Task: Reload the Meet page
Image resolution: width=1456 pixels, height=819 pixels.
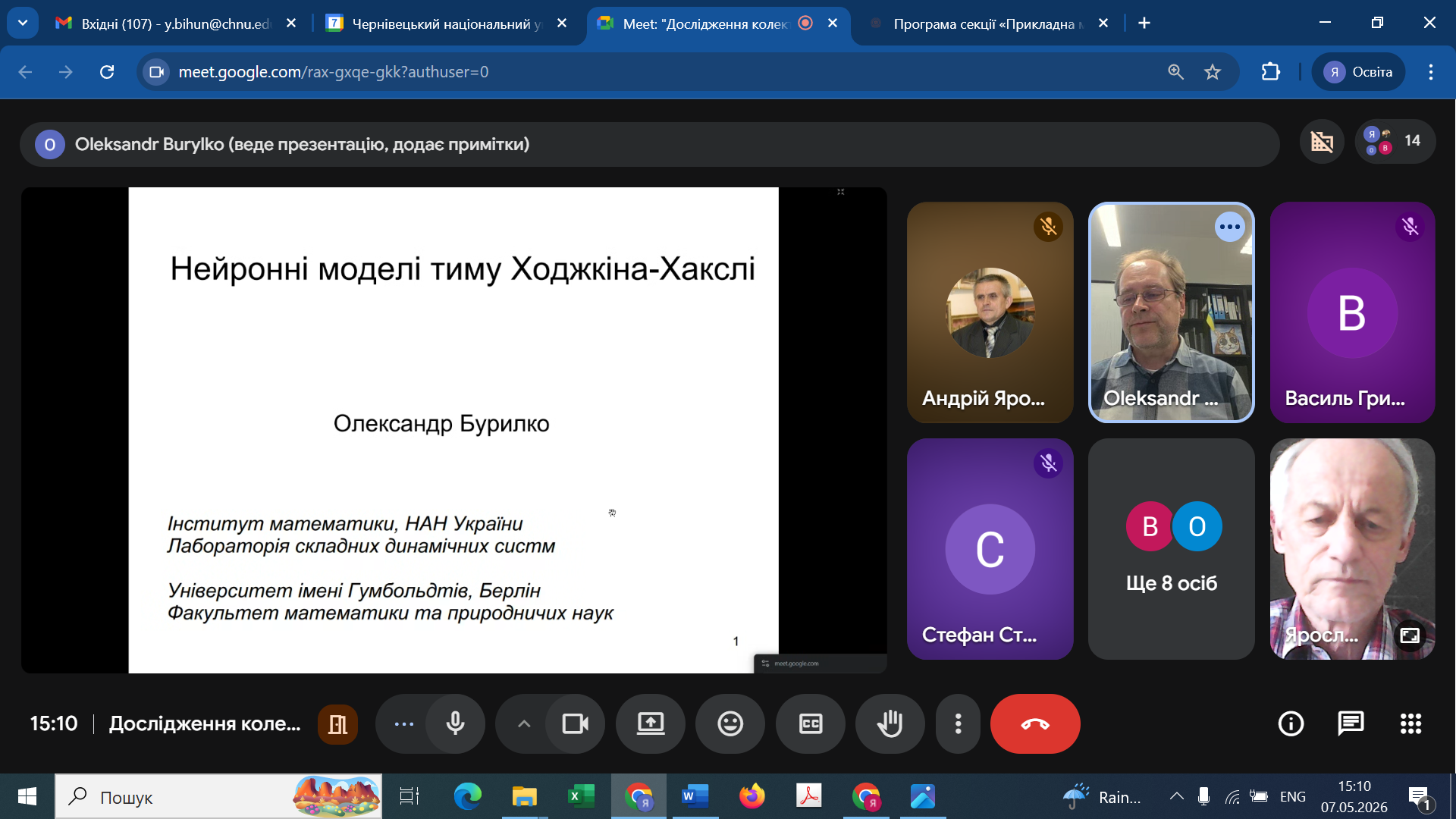Action: [107, 72]
